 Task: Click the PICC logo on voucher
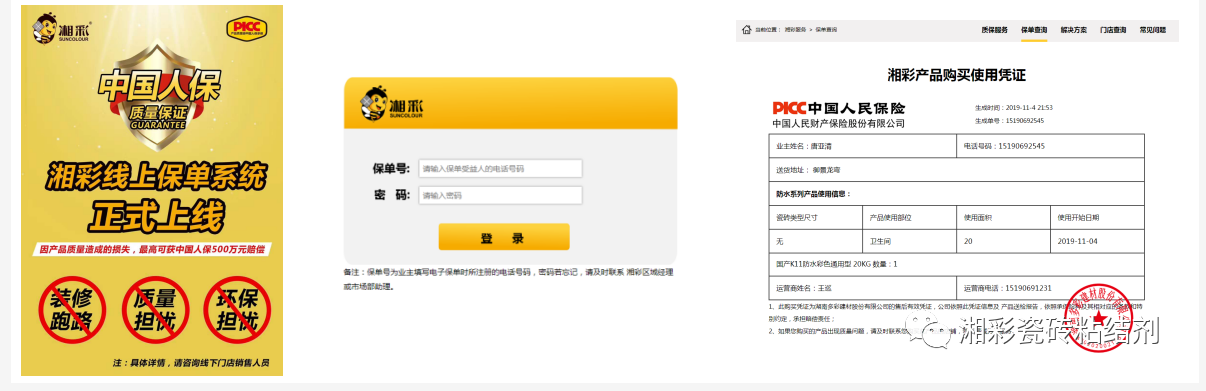pyautogui.click(x=789, y=108)
